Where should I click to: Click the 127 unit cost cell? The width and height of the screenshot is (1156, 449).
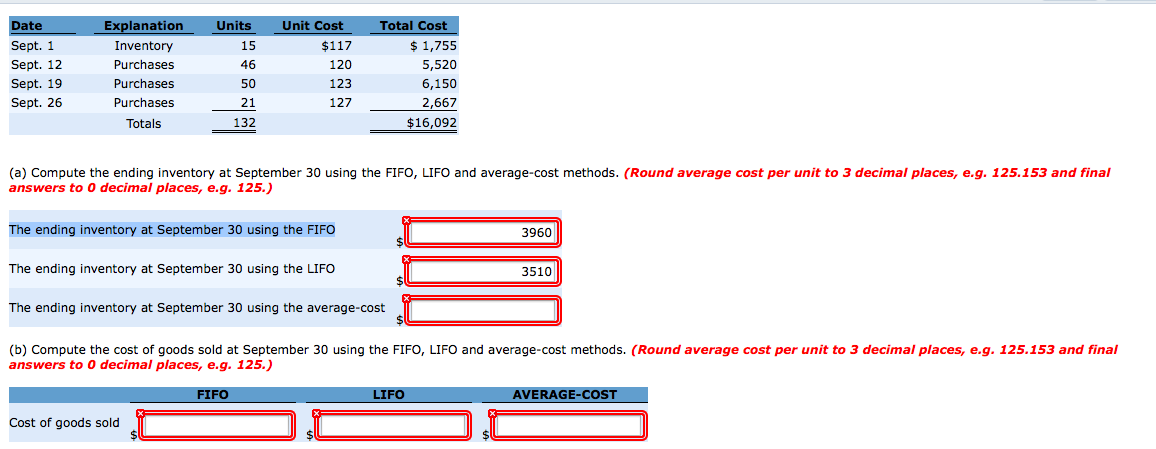(341, 103)
